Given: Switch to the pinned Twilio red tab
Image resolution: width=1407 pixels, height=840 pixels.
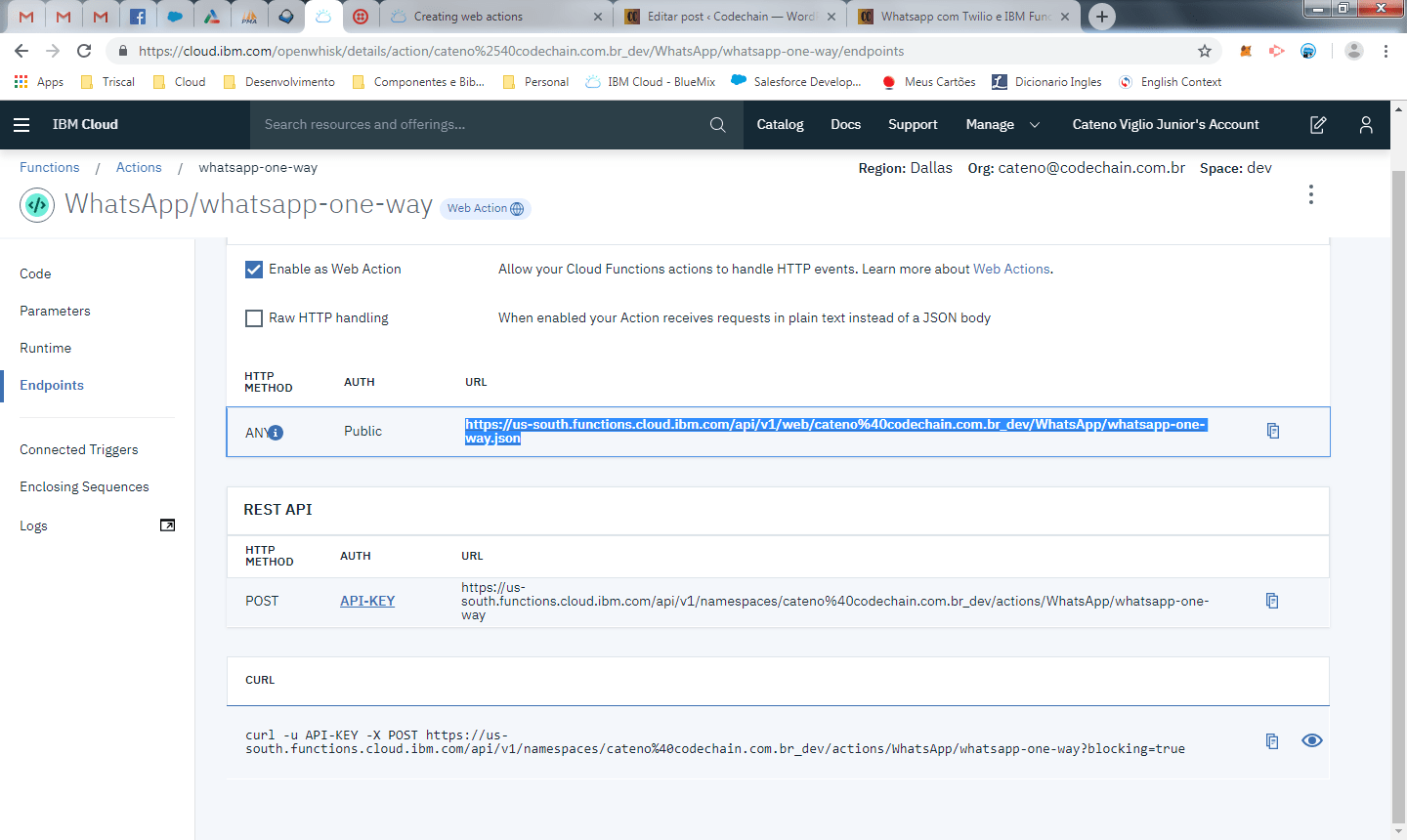Looking at the screenshot, I should pyautogui.click(x=361, y=17).
